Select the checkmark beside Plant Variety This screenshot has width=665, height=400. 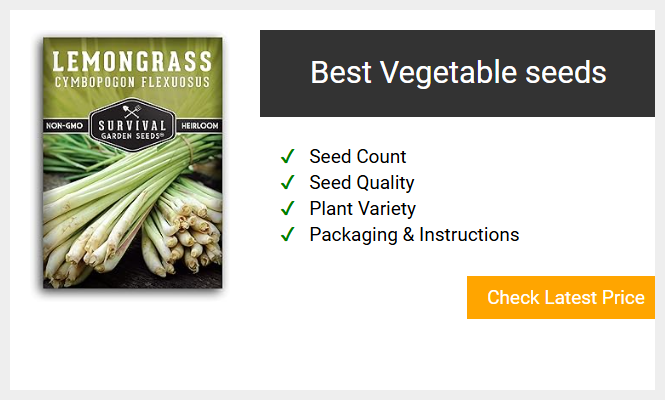(288, 208)
